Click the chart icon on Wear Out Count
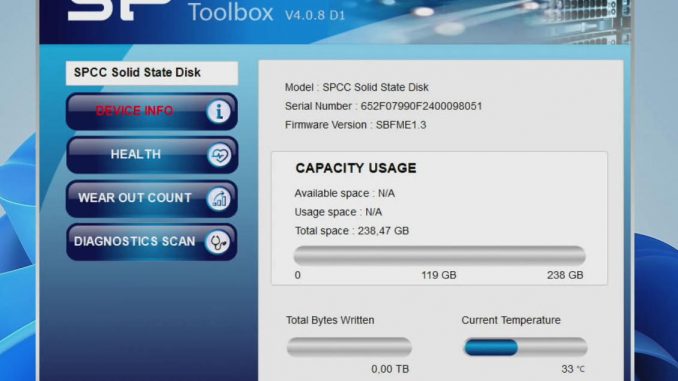Image resolution: width=678 pixels, height=381 pixels. (218, 199)
